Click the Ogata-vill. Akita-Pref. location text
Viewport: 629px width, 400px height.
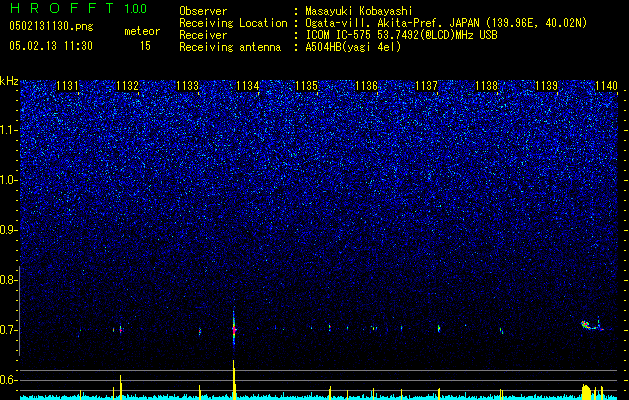[446, 23]
